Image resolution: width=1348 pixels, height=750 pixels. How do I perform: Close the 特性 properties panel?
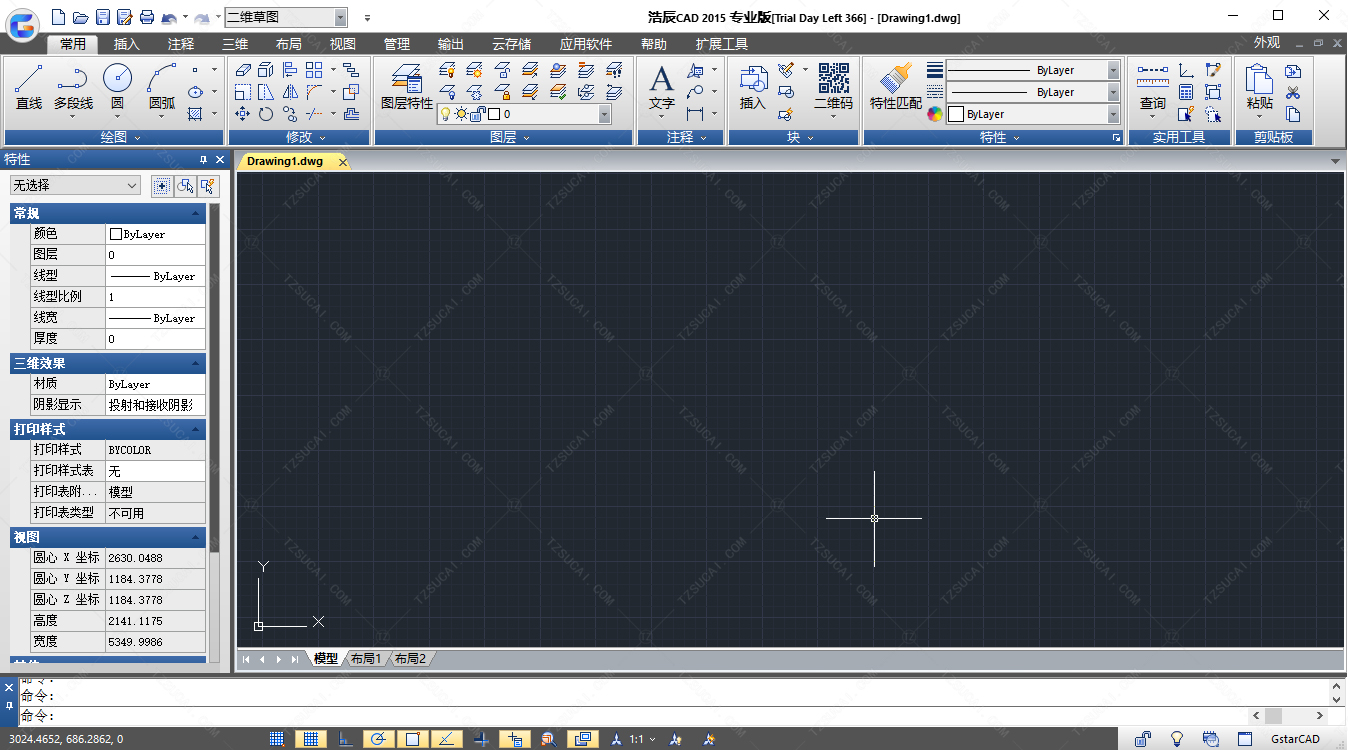pos(220,160)
